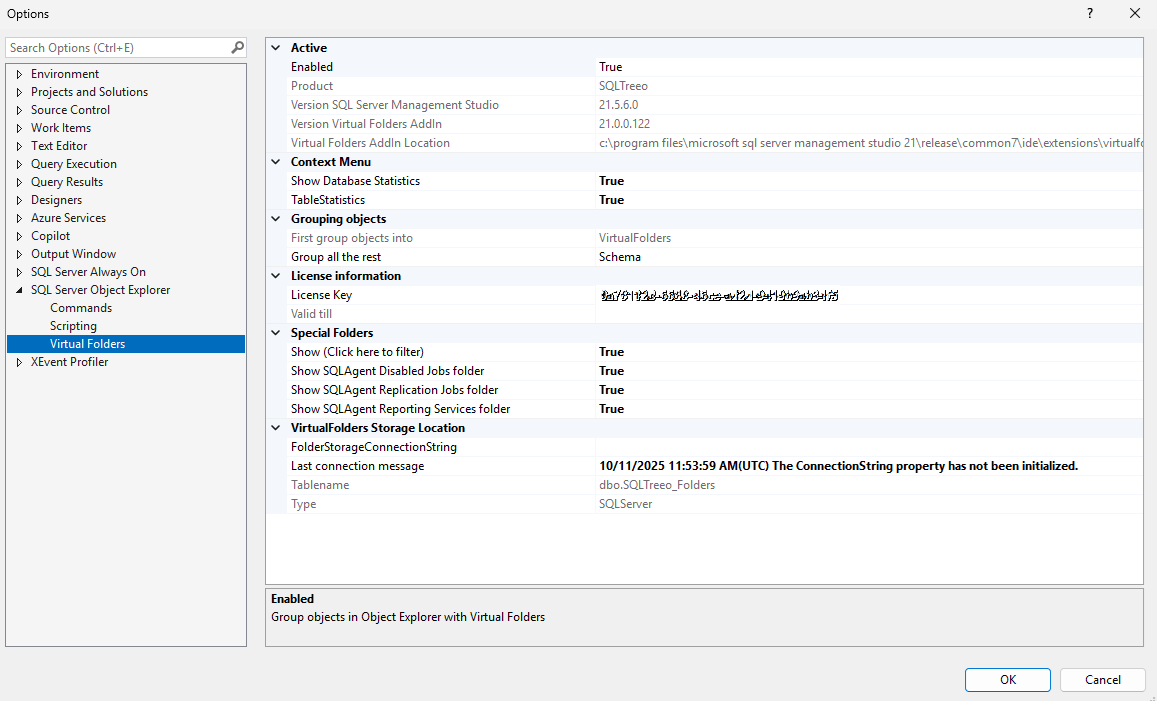
Task: Open the help question mark icon
Action: tap(1090, 13)
